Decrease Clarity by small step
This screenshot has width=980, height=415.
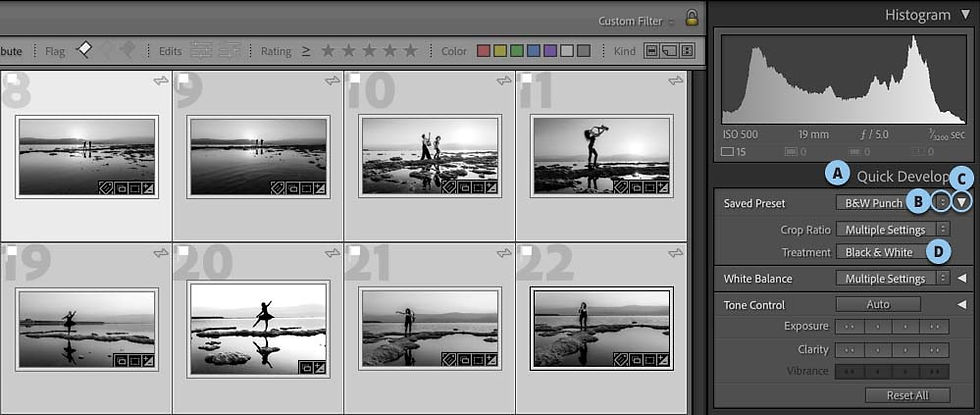pyautogui.click(x=878, y=349)
